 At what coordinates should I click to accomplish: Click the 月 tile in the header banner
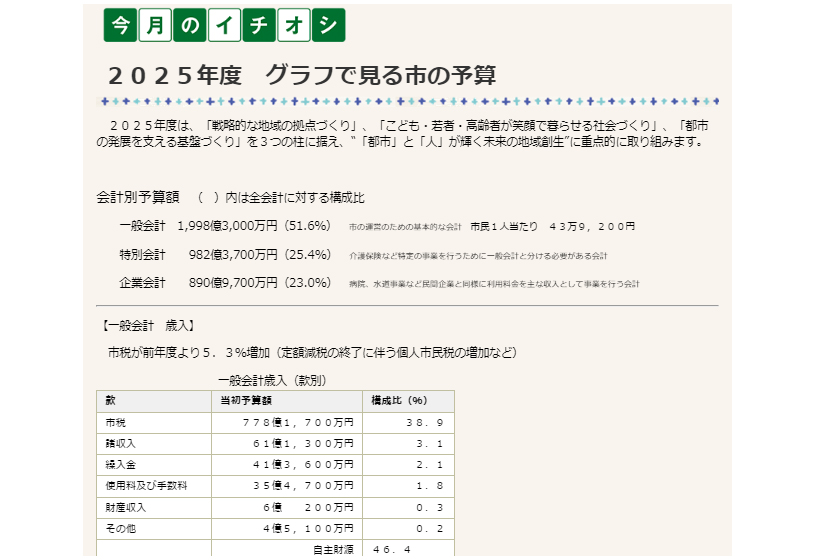point(155,25)
